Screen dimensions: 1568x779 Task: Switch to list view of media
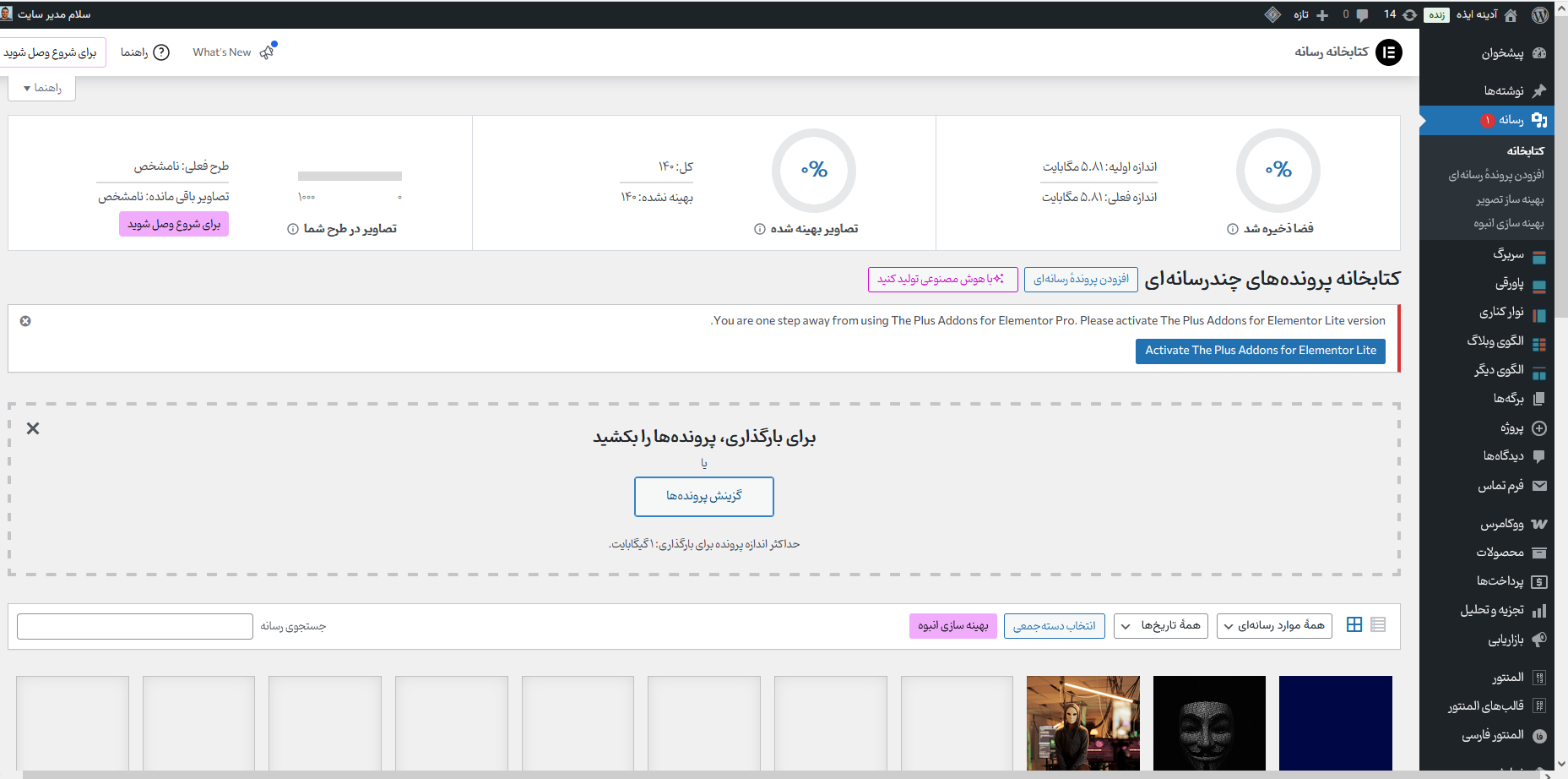tap(1378, 624)
